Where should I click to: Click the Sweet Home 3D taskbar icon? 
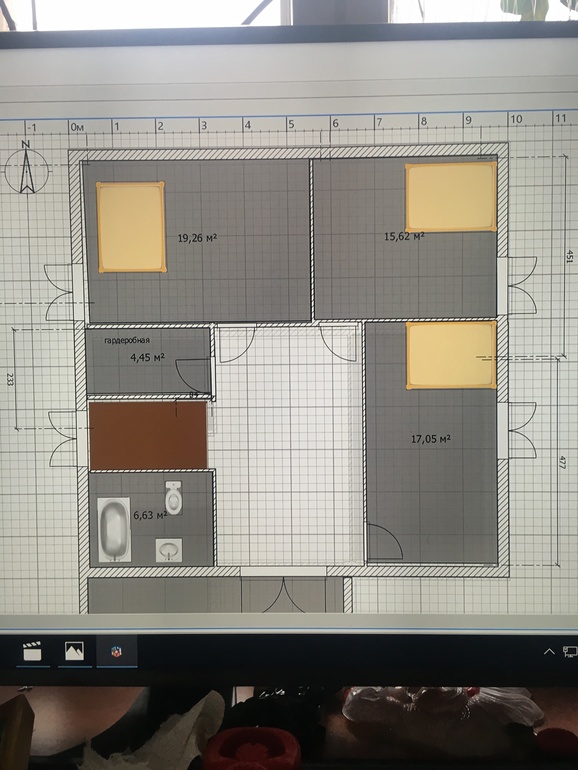point(116,652)
